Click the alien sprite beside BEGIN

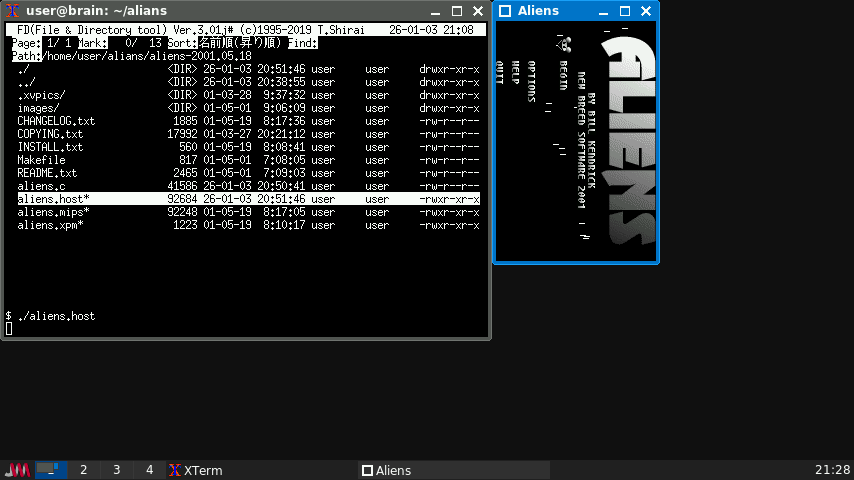coord(566,44)
